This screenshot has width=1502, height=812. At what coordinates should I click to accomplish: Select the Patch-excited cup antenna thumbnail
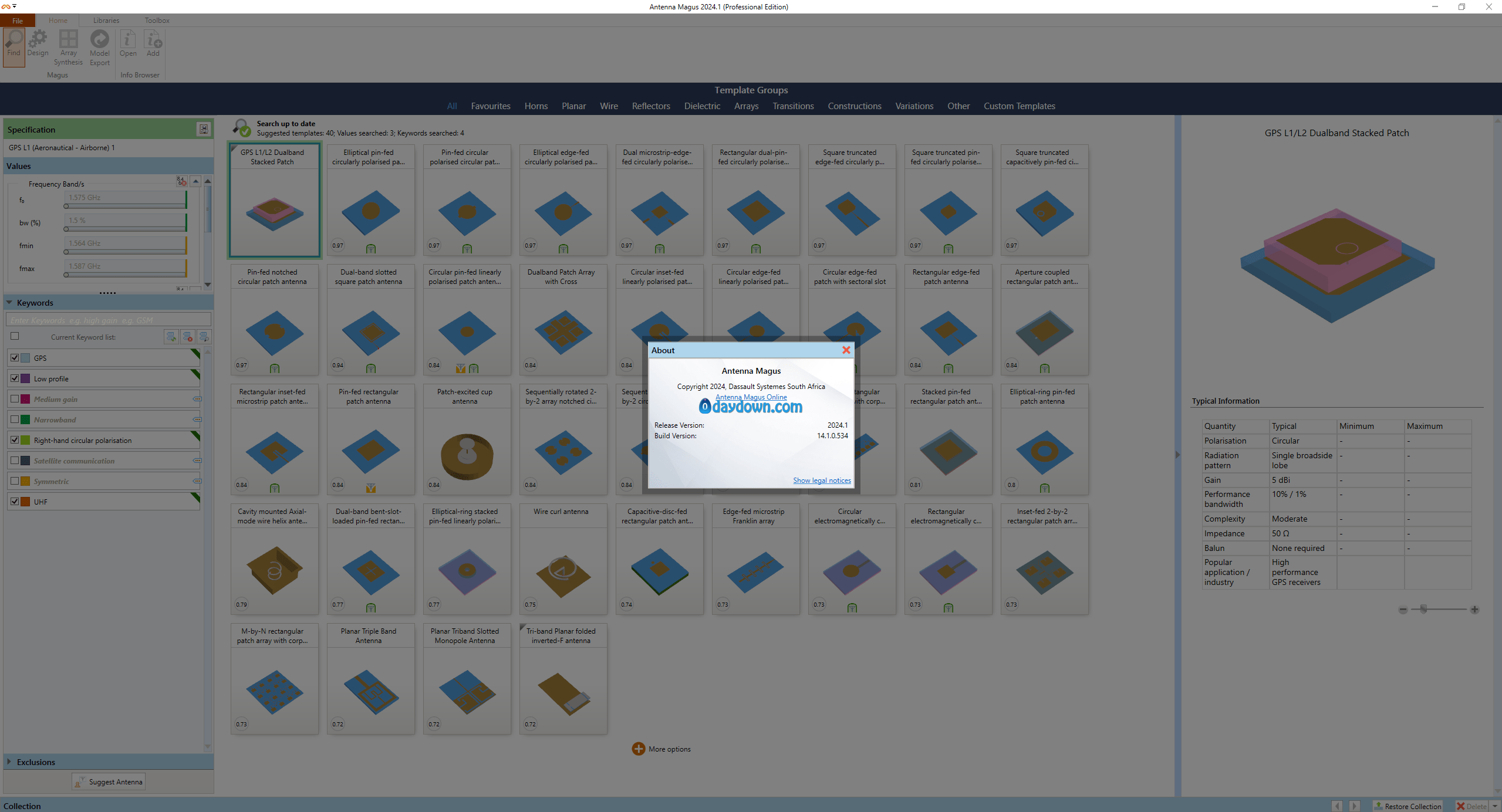467,439
